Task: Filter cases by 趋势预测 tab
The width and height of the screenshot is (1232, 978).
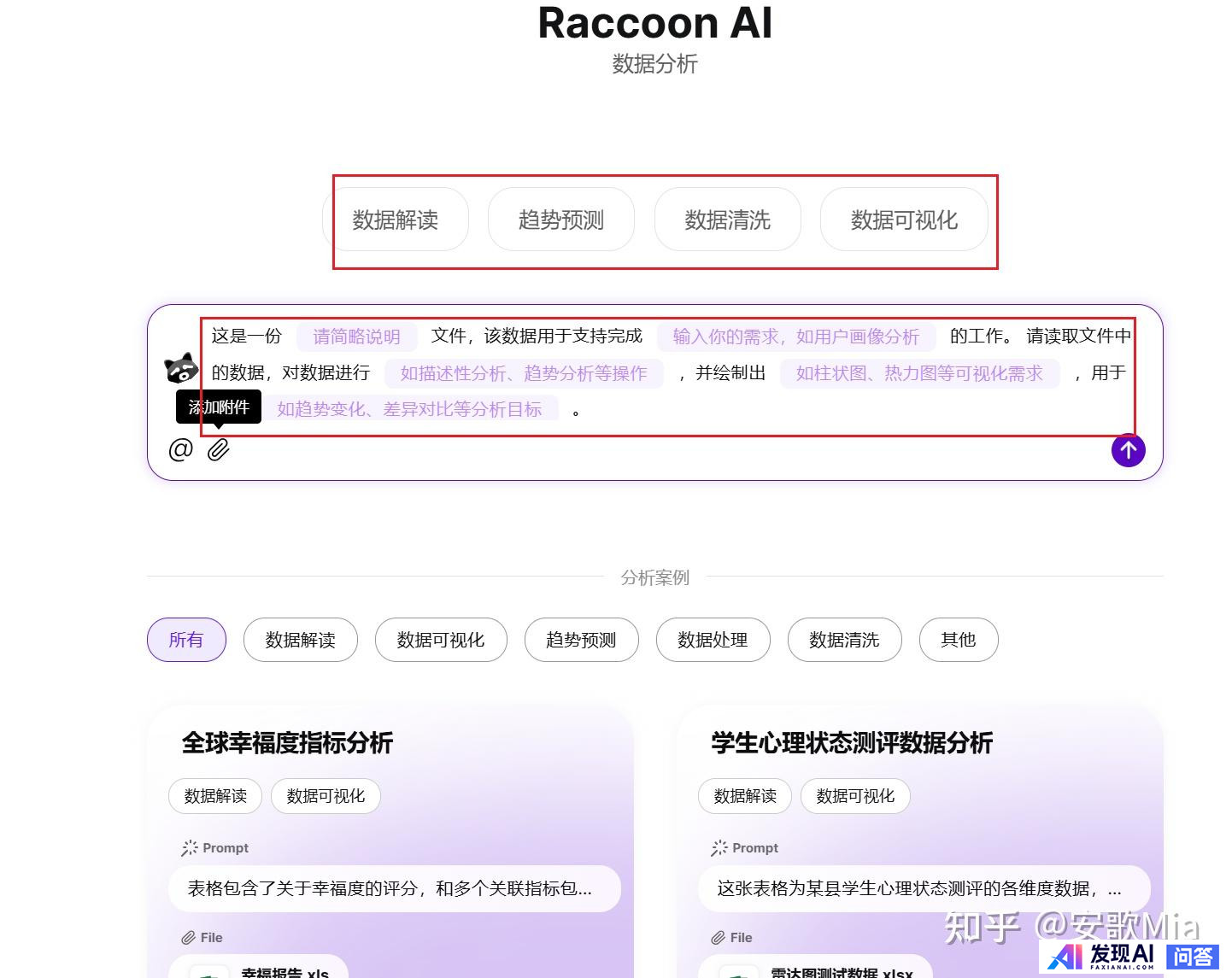Action: [581, 640]
